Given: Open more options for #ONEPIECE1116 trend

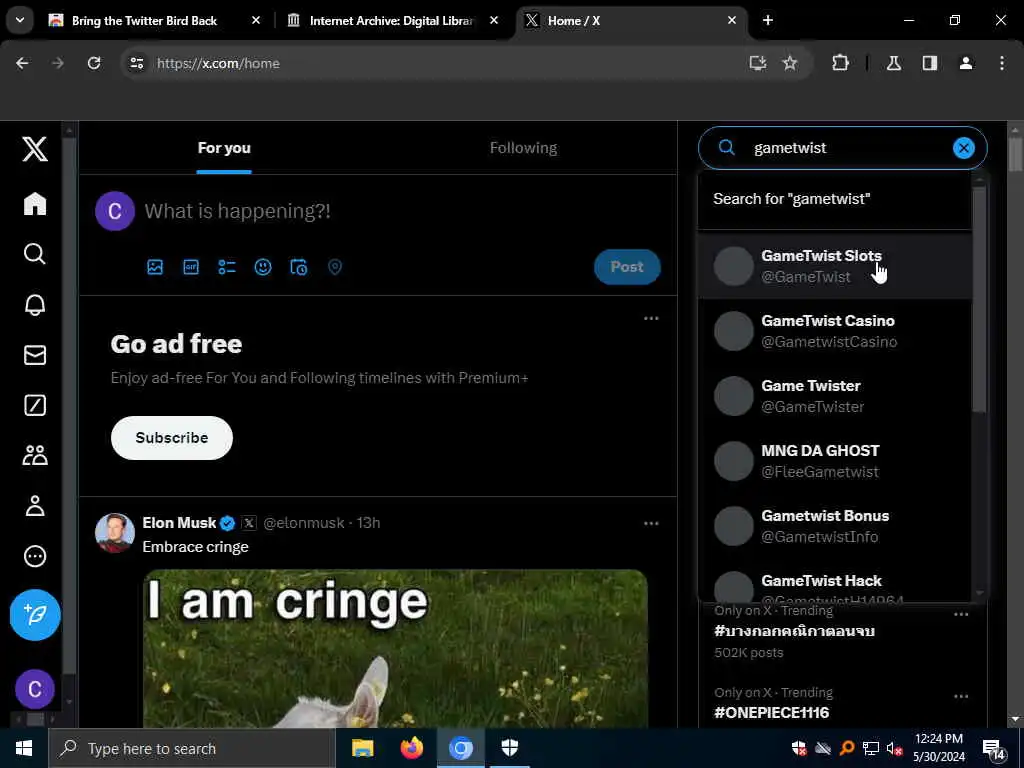Looking at the screenshot, I should (961, 696).
